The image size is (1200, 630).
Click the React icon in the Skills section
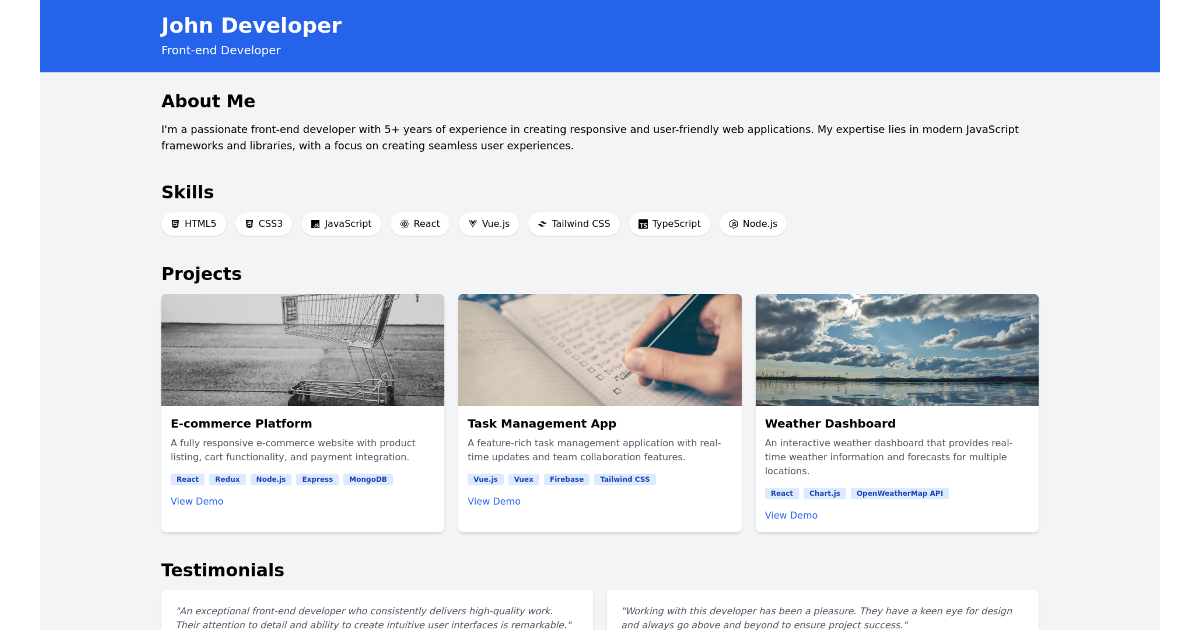403,223
